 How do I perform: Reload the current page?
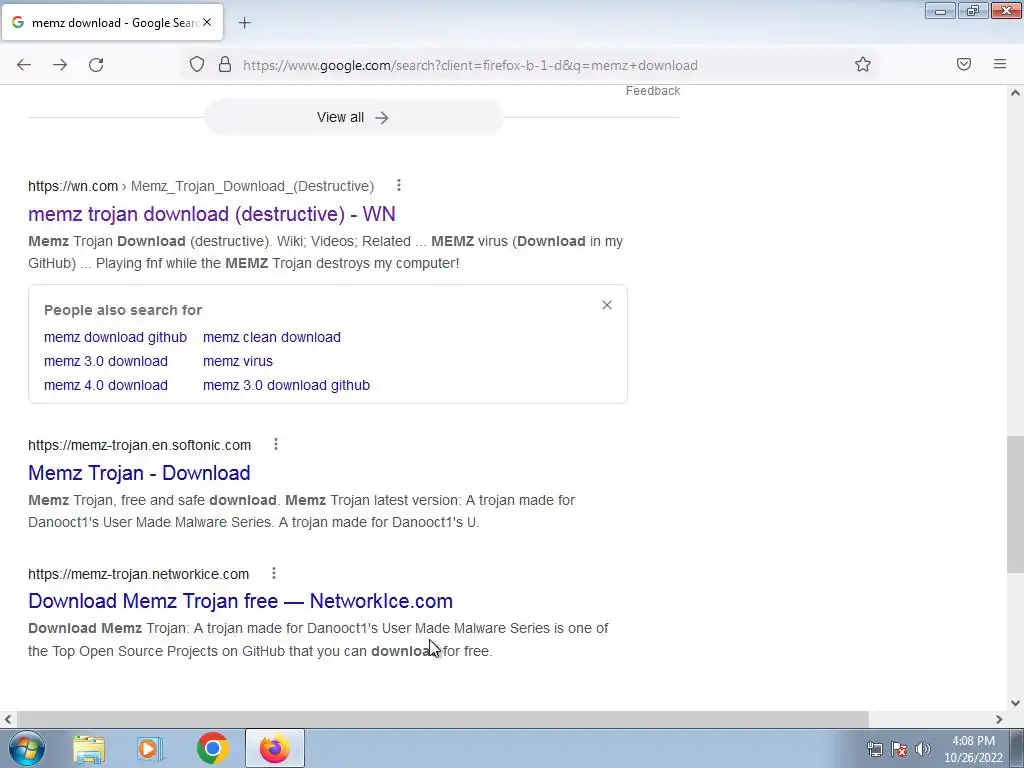click(x=96, y=65)
